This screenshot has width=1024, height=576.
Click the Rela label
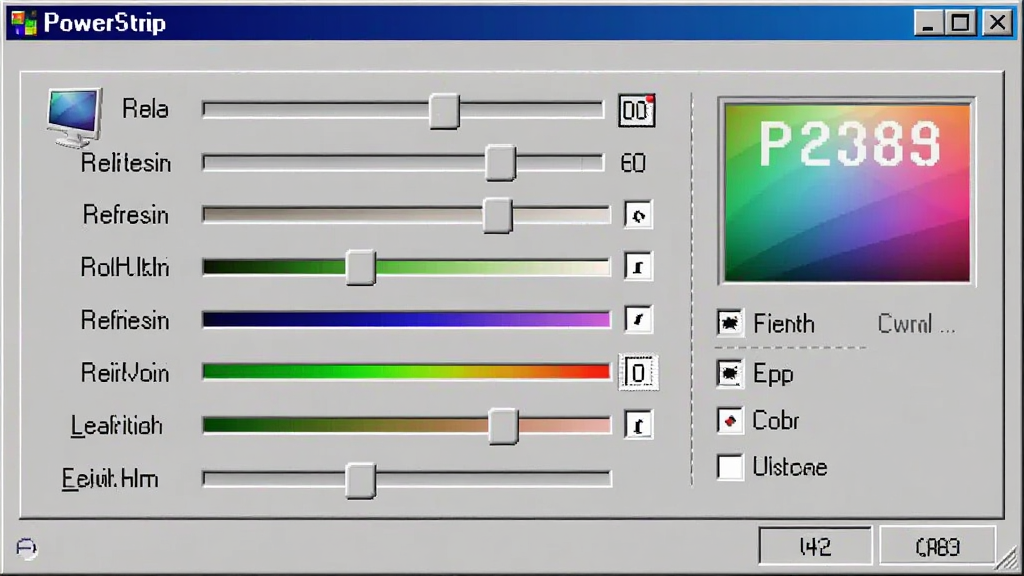pos(145,109)
